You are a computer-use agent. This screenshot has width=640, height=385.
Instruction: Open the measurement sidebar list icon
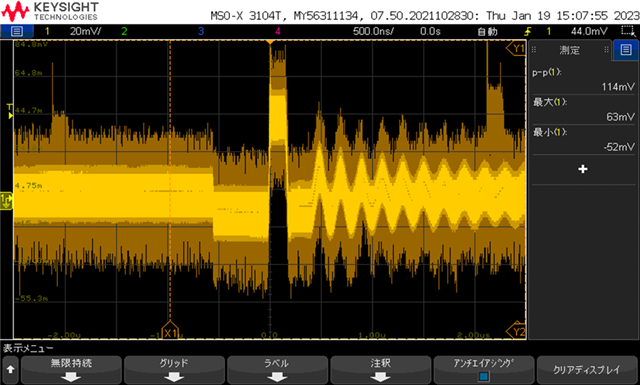[626, 50]
